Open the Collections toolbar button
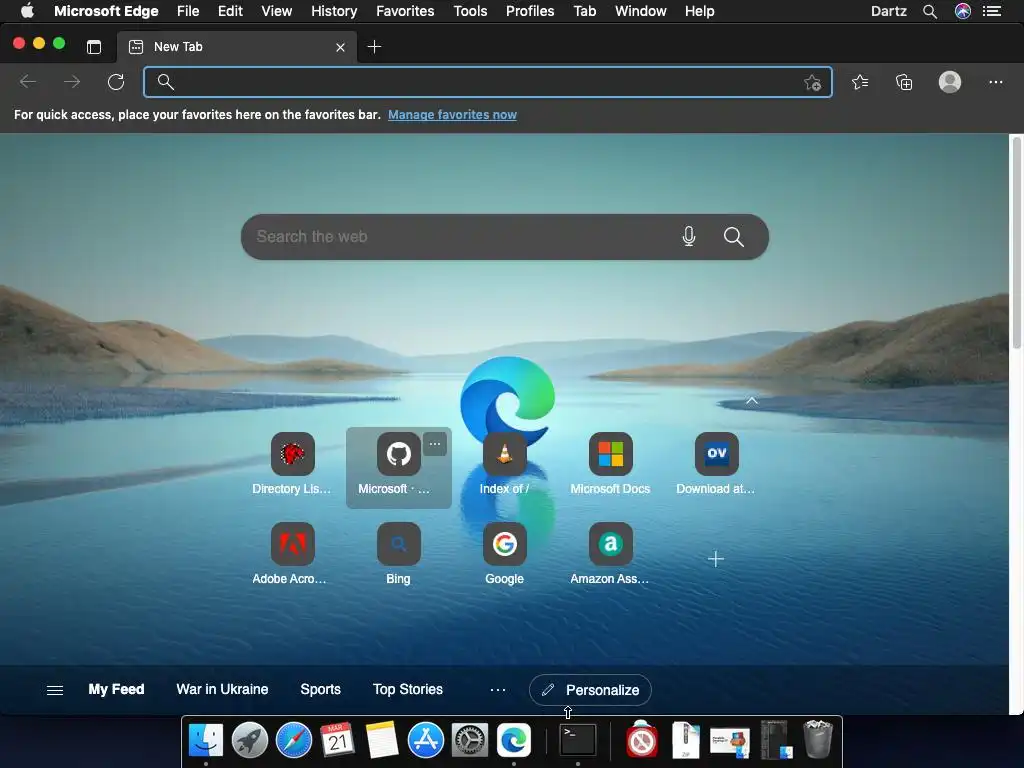The image size is (1024, 768). tap(904, 82)
